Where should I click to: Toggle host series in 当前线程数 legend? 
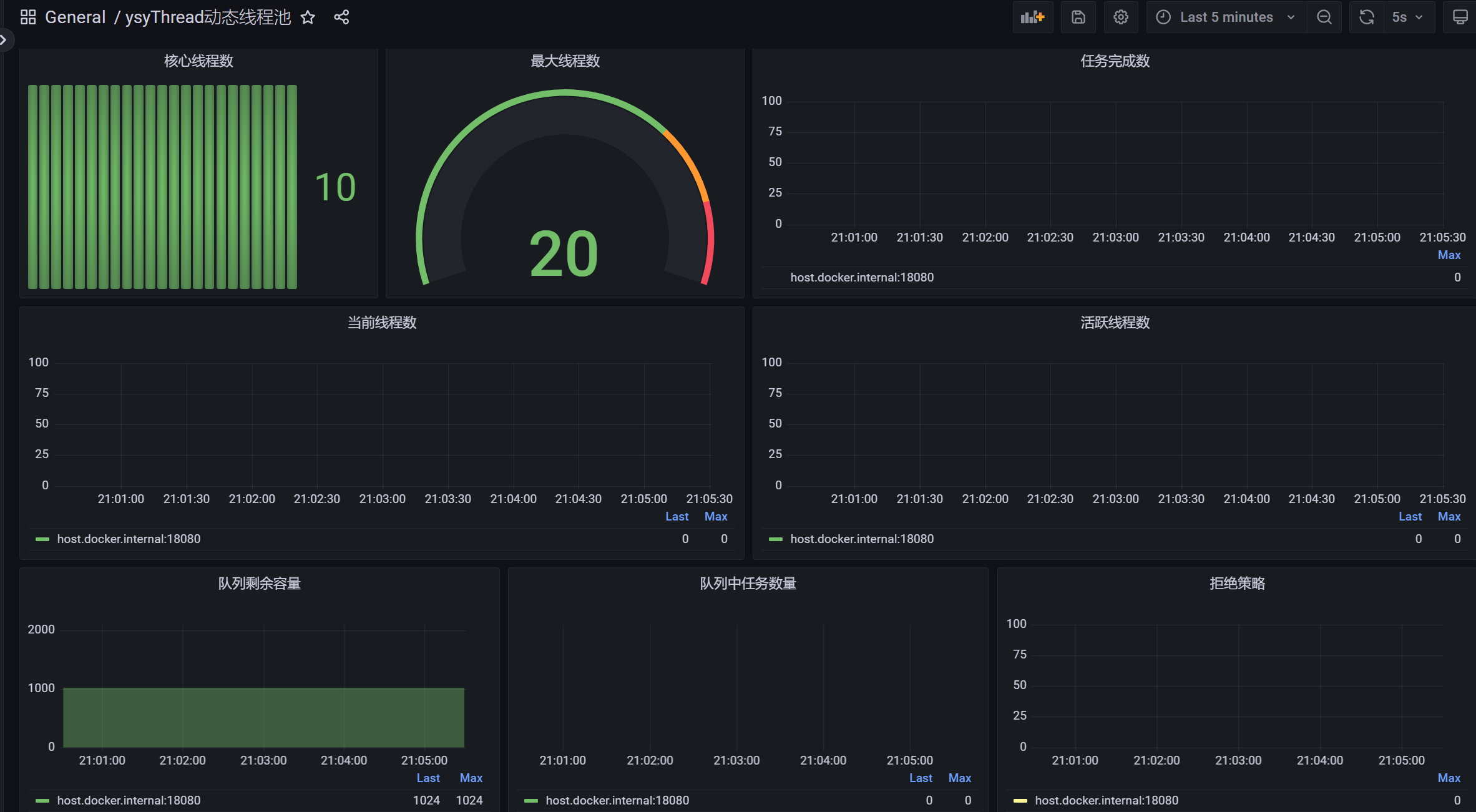[129, 539]
